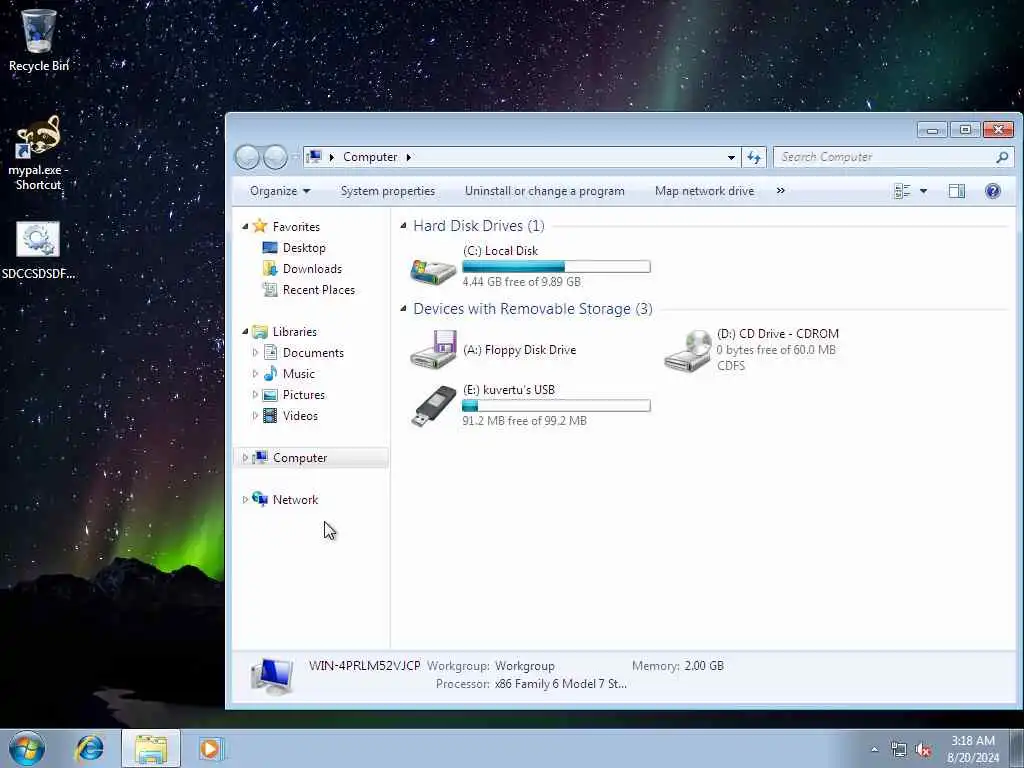Click the muted volume tray icon
The image size is (1024, 768).
(923, 750)
